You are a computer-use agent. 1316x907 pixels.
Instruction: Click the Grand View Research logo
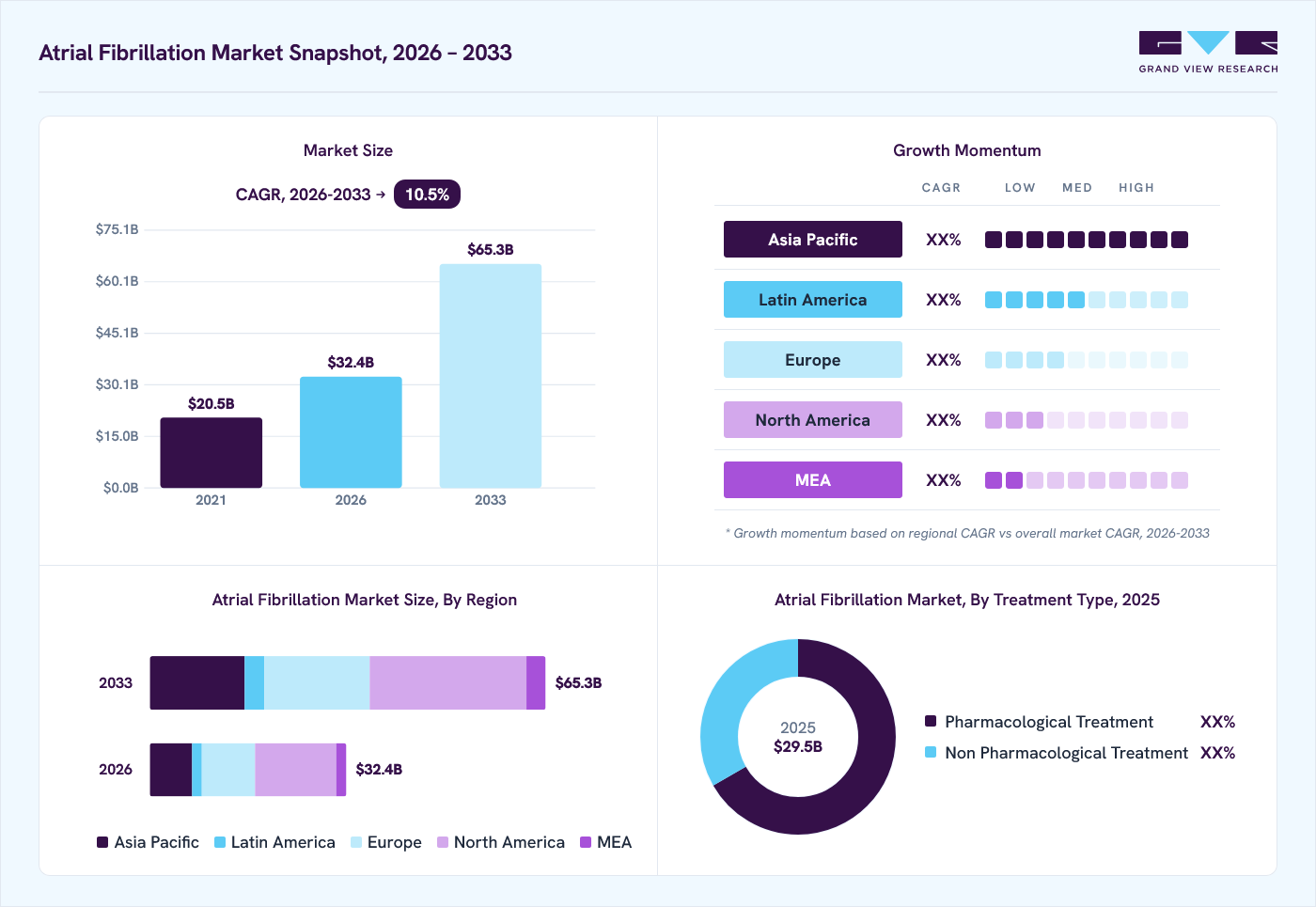click(1208, 53)
